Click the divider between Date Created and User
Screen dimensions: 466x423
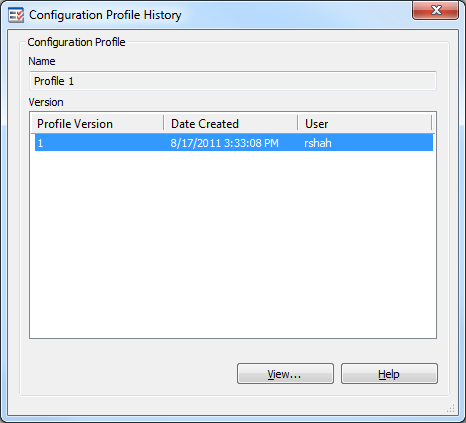[298, 123]
